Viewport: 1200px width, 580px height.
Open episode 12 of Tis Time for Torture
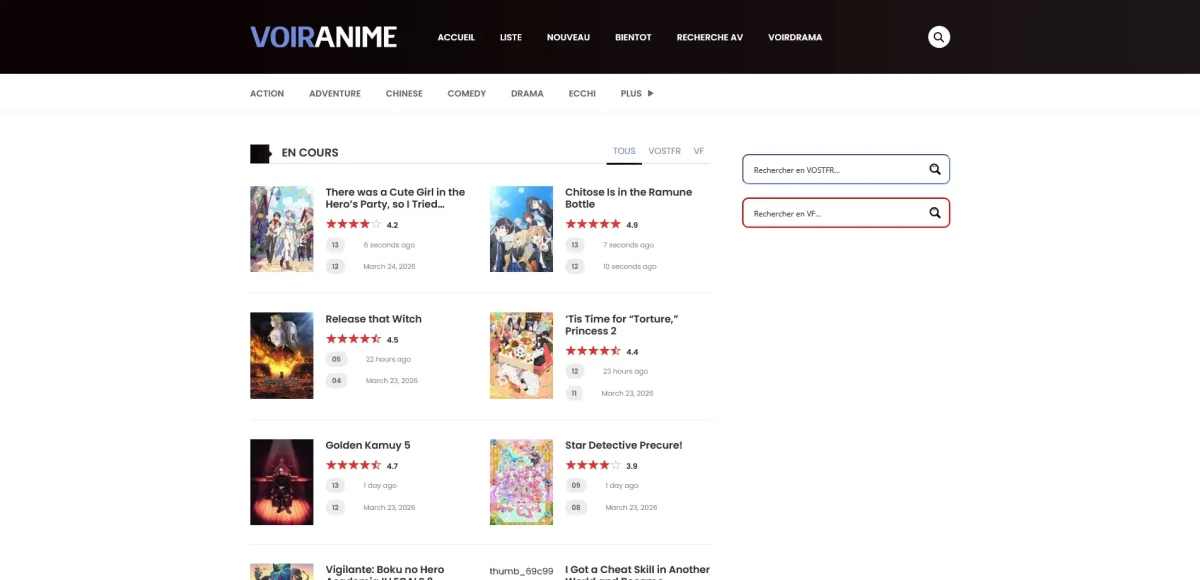point(575,371)
